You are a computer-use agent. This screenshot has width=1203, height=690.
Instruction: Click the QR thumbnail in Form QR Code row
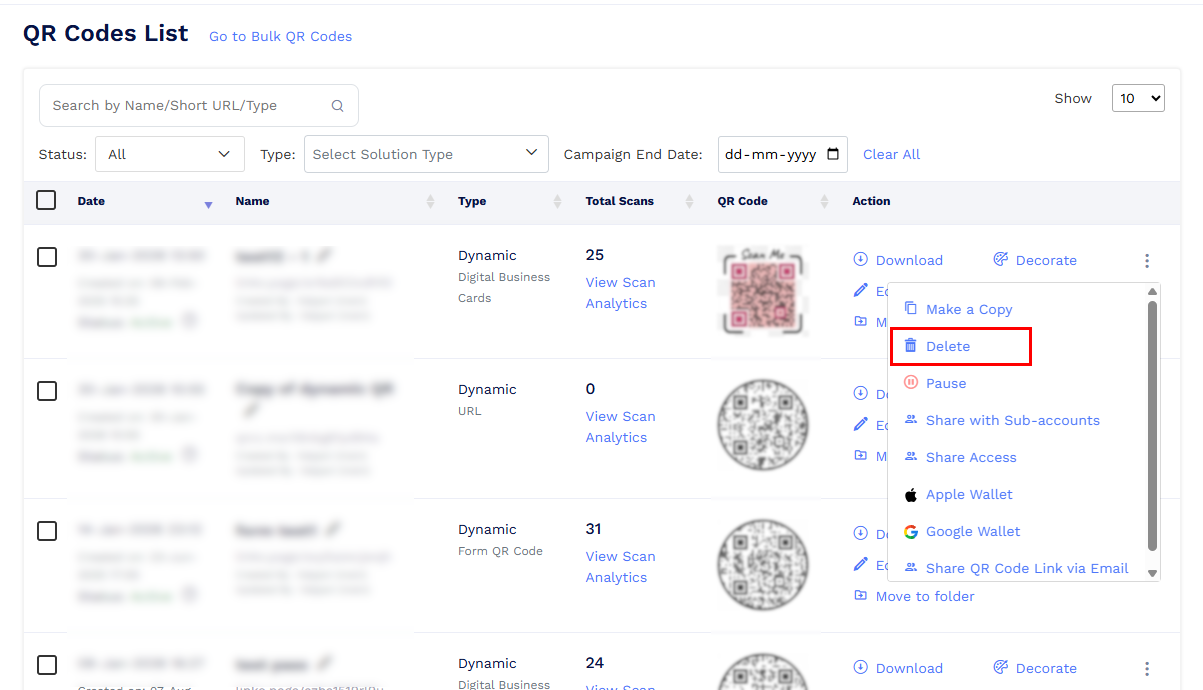click(x=762, y=565)
